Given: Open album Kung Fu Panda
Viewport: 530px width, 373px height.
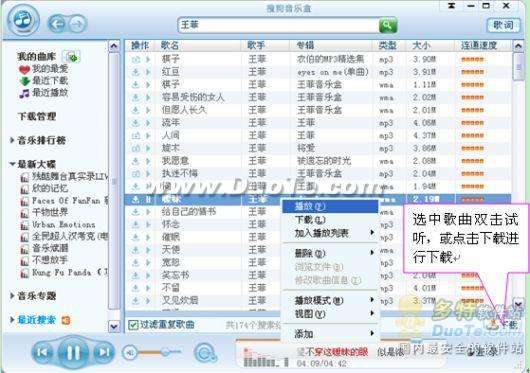Looking at the screenshot, I should (x=64, y=272).
